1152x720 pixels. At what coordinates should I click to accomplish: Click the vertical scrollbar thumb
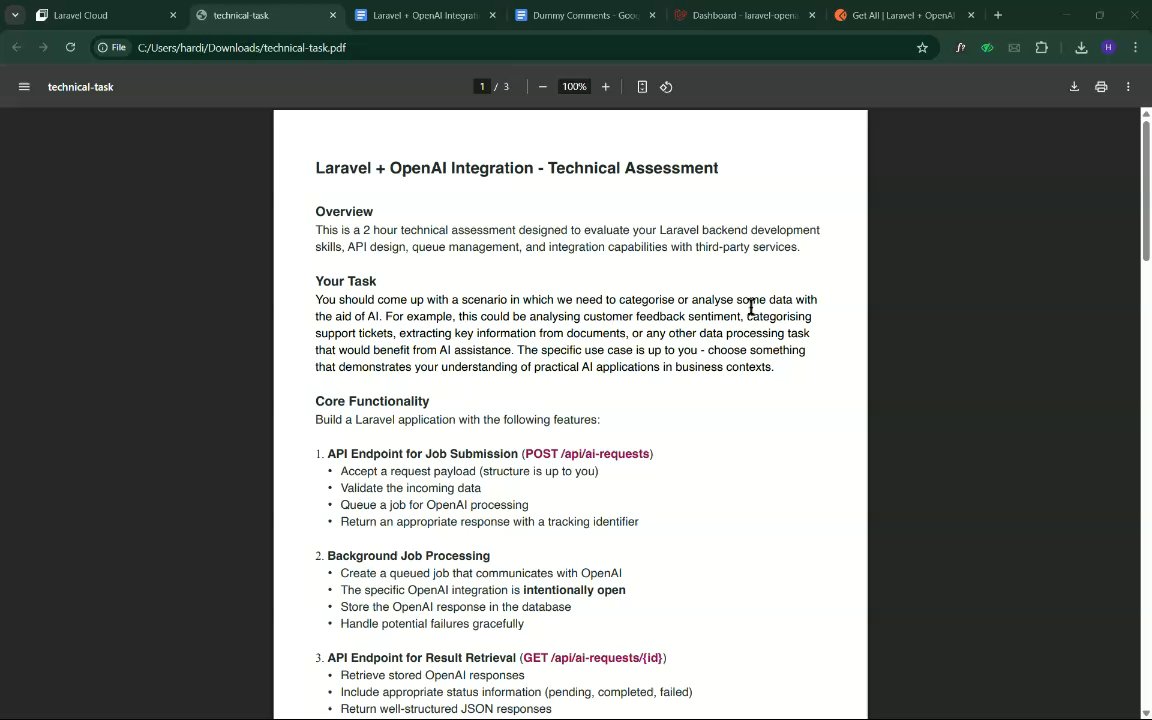pos(1146,190)
